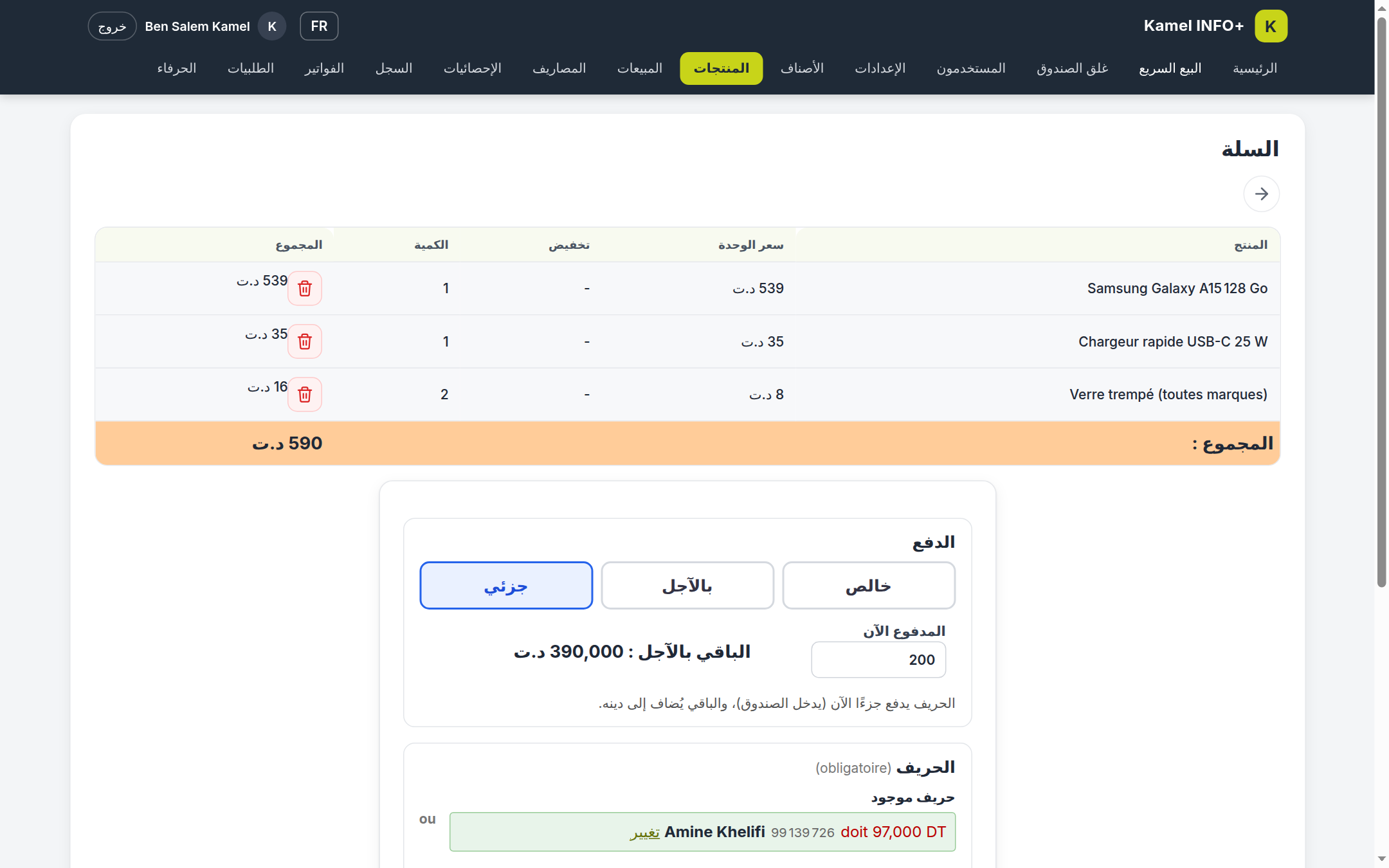Viewport: 1389px width, 868px height.
Task: Click the سعر الوحدة column header
Action: click(750, 245)
